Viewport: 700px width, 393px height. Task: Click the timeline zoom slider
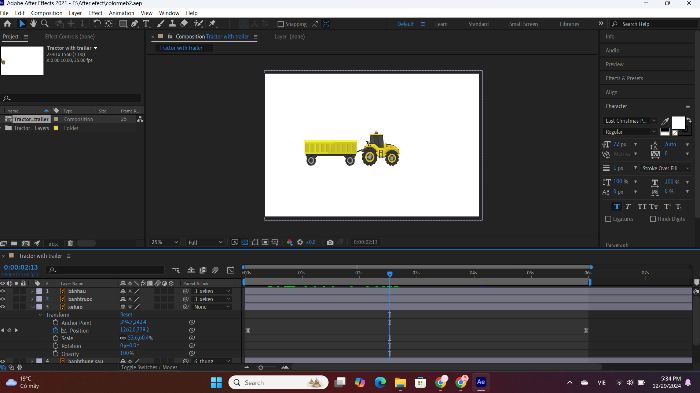(261, 368)
